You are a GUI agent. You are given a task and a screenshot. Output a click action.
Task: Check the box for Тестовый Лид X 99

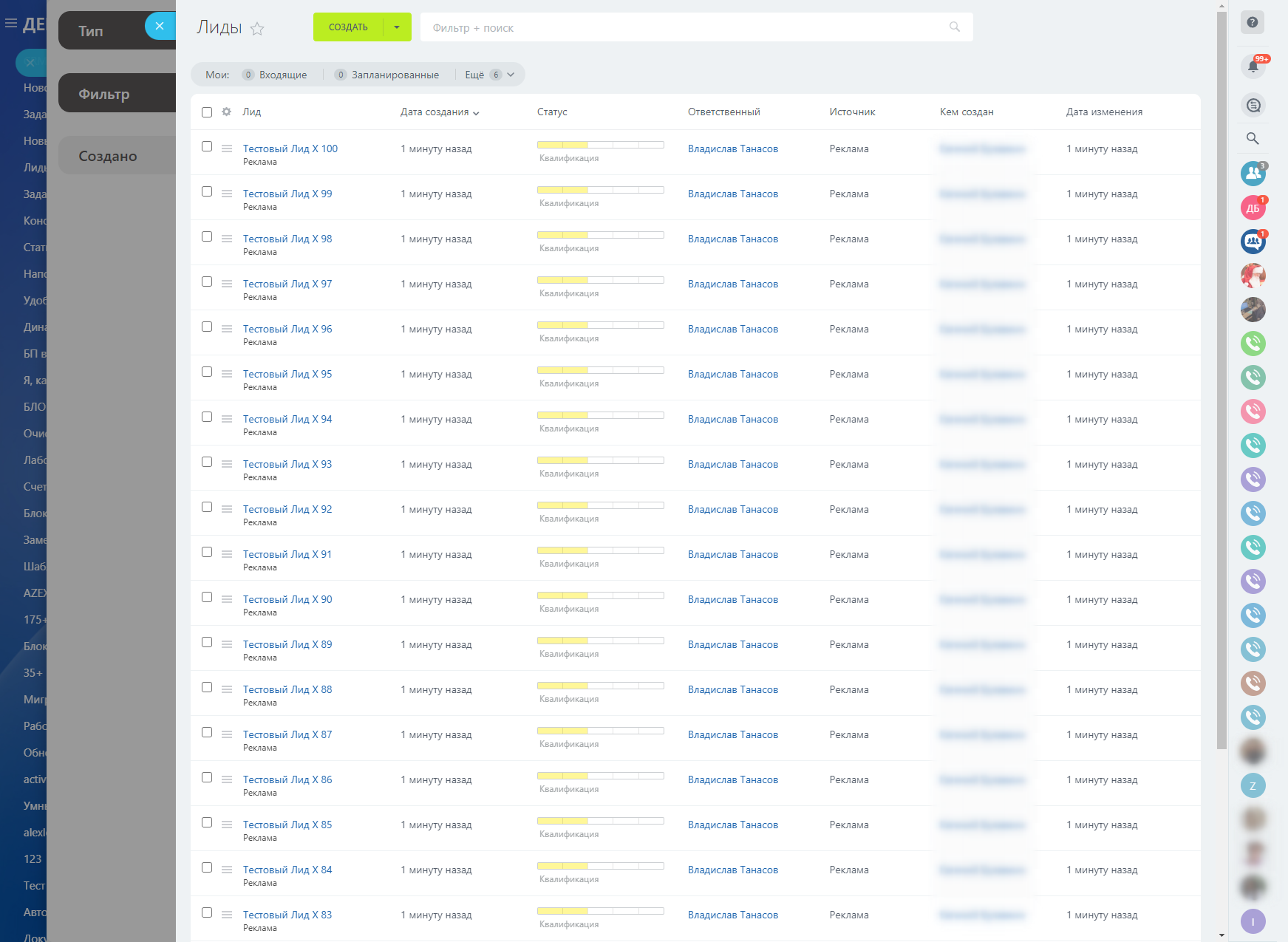coord(207,192)
